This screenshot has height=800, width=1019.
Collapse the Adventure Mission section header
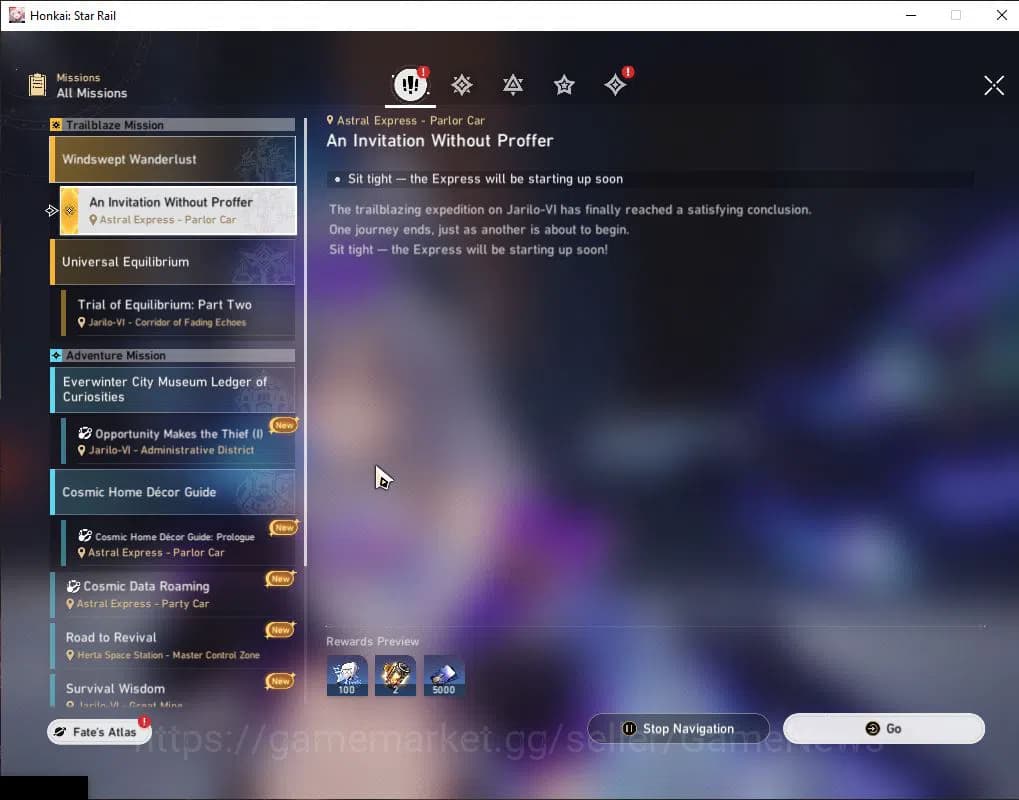pos(172,356)
